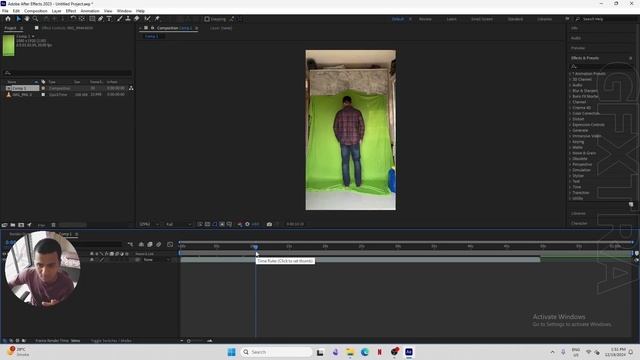Click the Windows taskbar Search box
This screenshot has width=640, height=360.
coord(276,352)
